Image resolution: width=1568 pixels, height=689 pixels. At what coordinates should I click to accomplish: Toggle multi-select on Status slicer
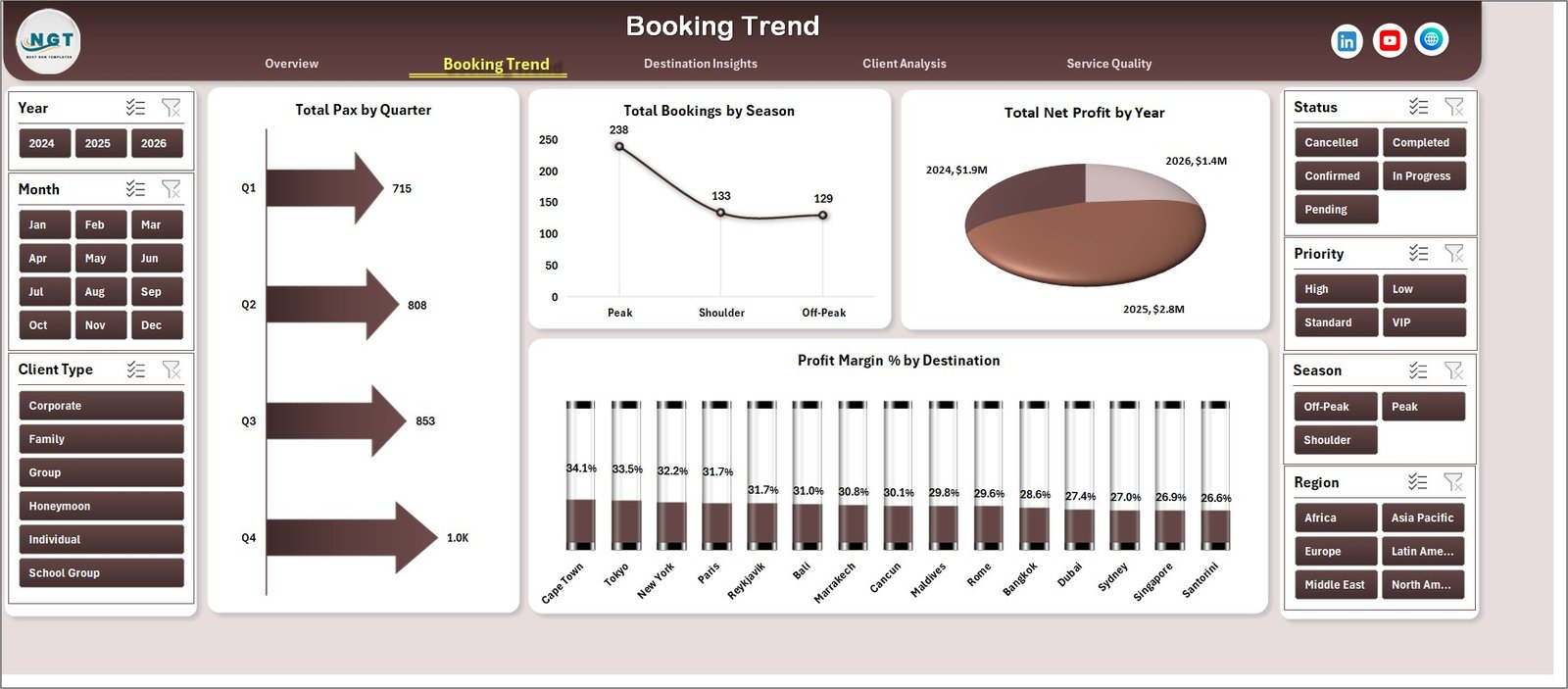pos(1418,107)
